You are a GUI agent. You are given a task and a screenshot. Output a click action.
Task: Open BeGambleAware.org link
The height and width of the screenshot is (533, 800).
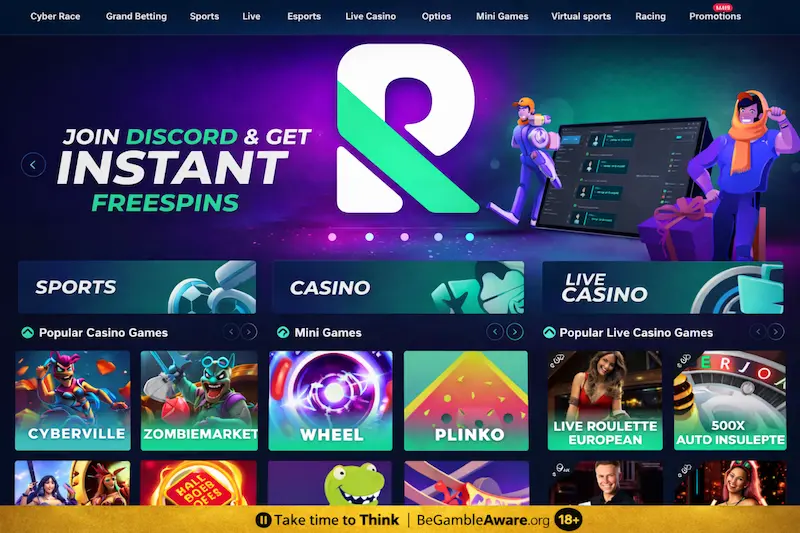pyautogui.click(x=483, y=520)
